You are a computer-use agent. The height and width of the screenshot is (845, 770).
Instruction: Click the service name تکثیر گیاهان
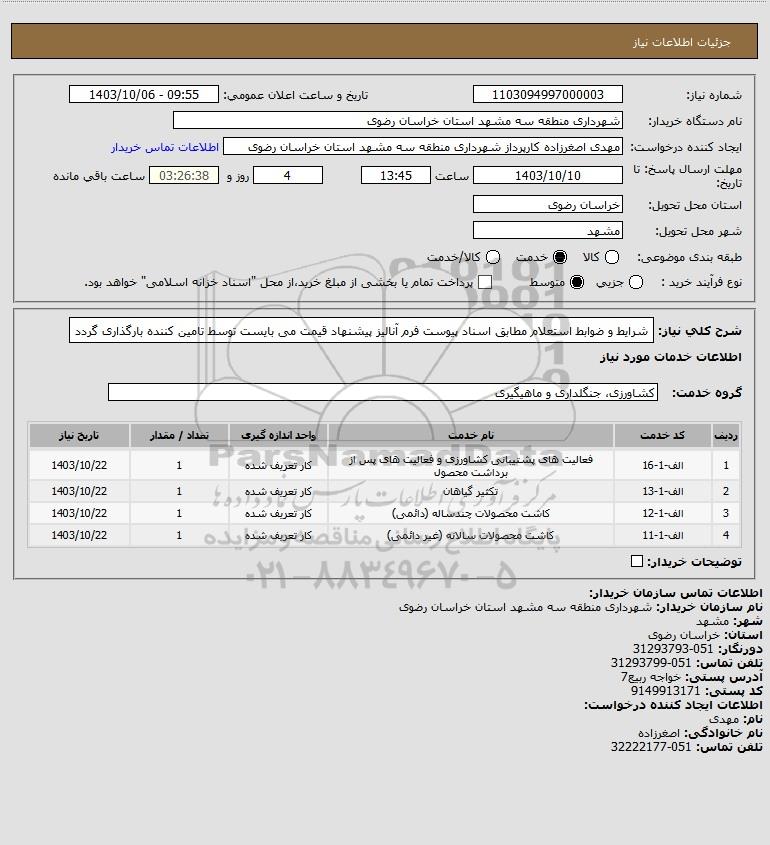click(x=470, y=491)
